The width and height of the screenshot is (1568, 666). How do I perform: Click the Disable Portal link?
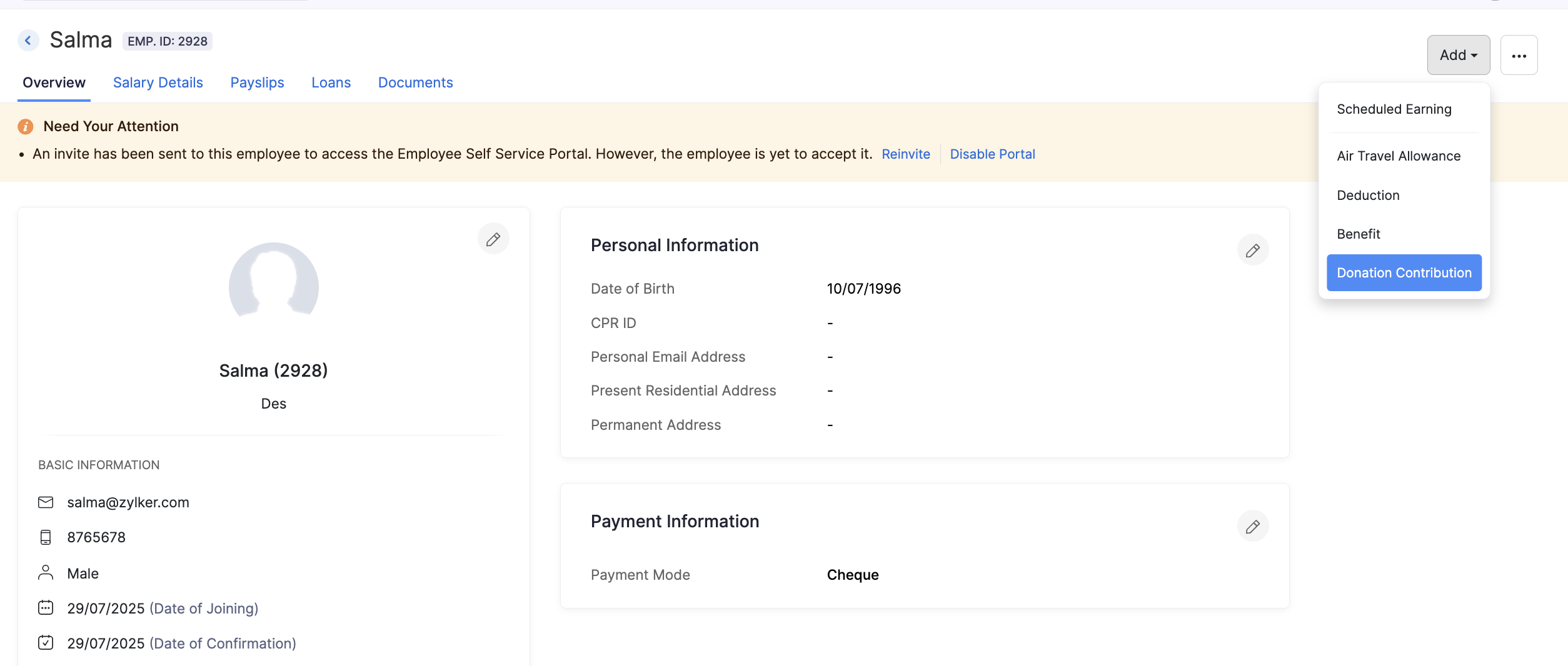[x=992, y=154]
